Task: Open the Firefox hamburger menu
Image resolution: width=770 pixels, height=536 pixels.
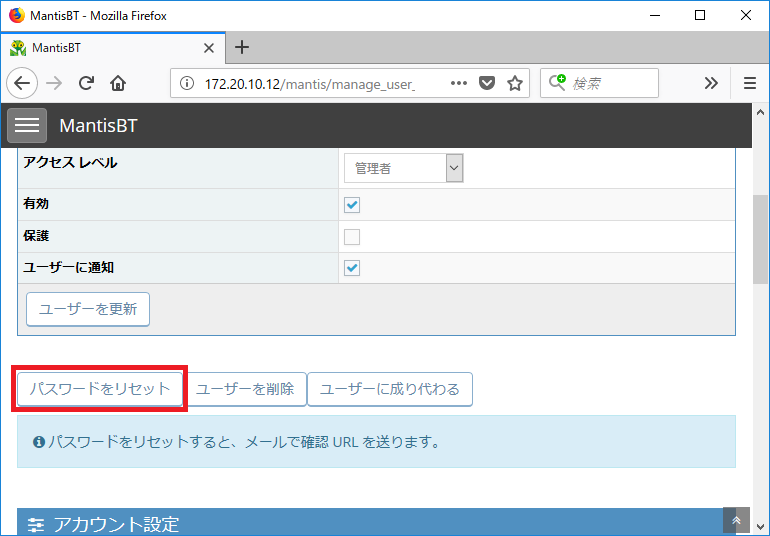Action: 750,83
